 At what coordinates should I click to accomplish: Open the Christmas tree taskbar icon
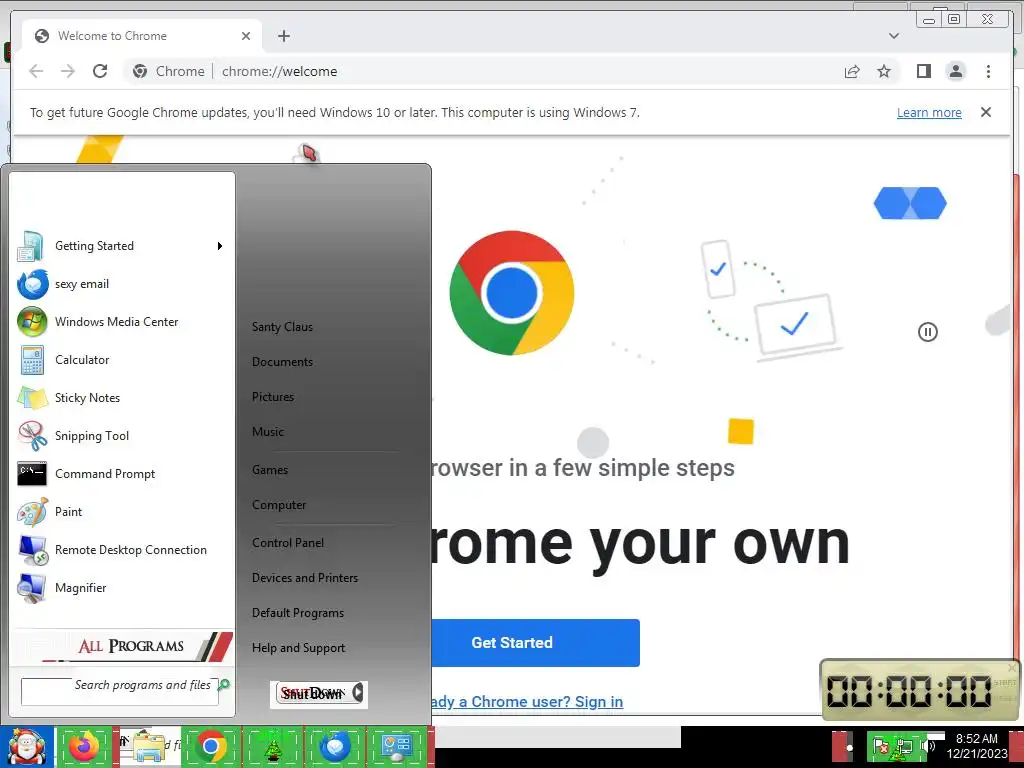[x=273, y=747]
